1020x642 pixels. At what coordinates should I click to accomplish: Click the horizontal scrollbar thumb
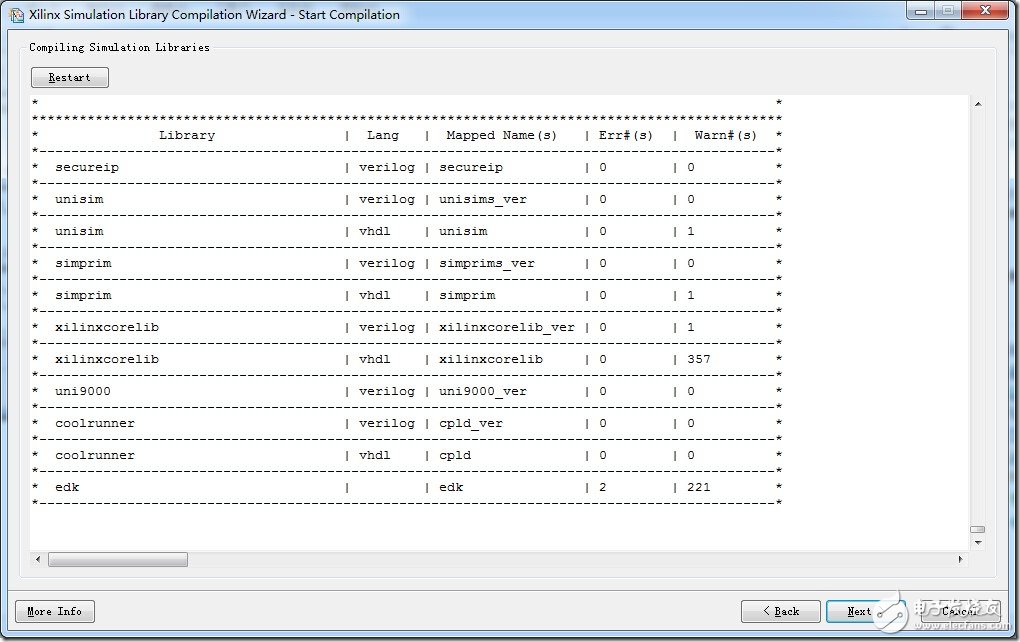[117, 559]
